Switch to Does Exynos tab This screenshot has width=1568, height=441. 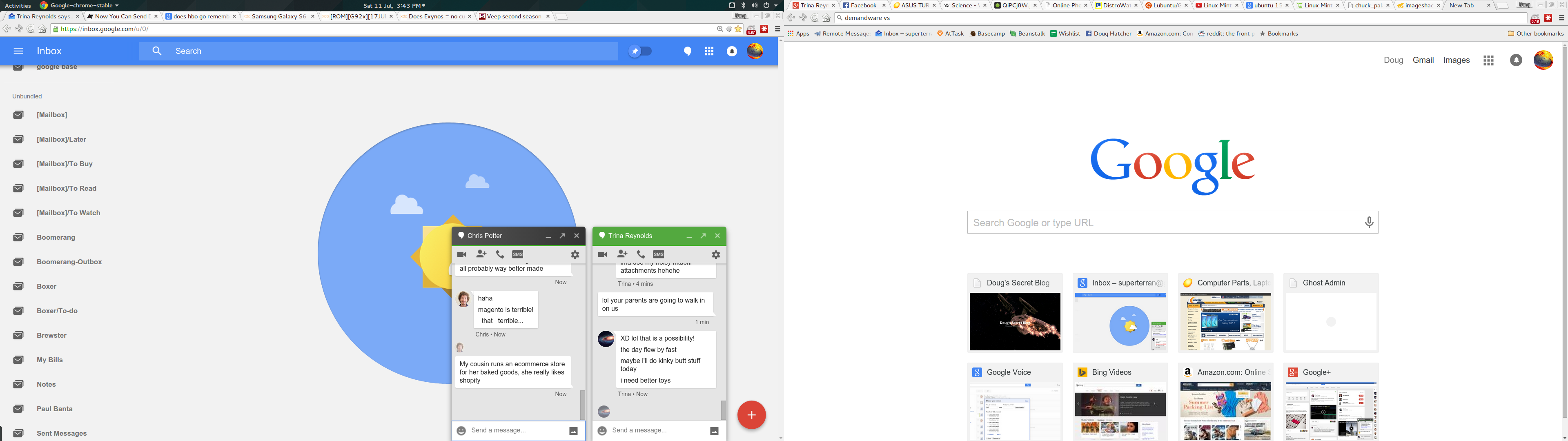click(436, 16)
